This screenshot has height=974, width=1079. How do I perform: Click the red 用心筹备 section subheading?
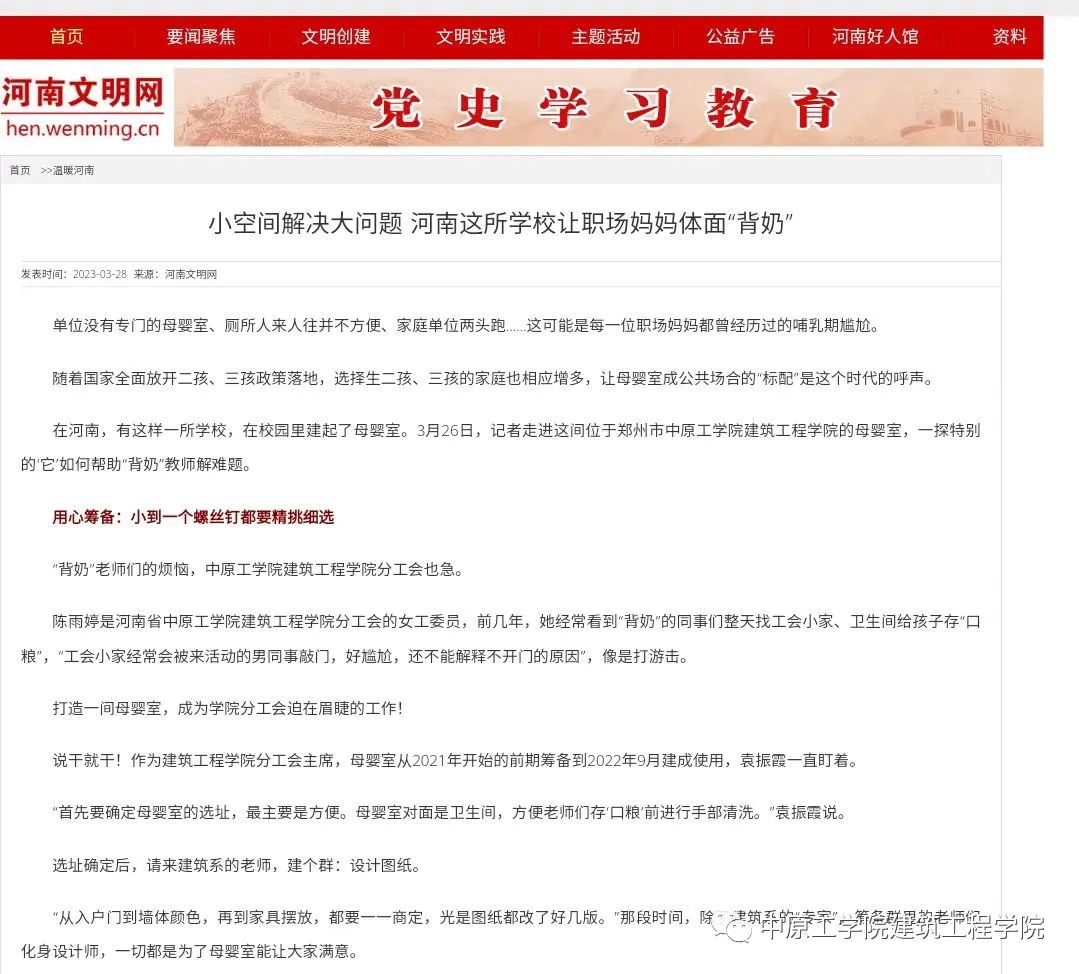[x=193, y=517]
